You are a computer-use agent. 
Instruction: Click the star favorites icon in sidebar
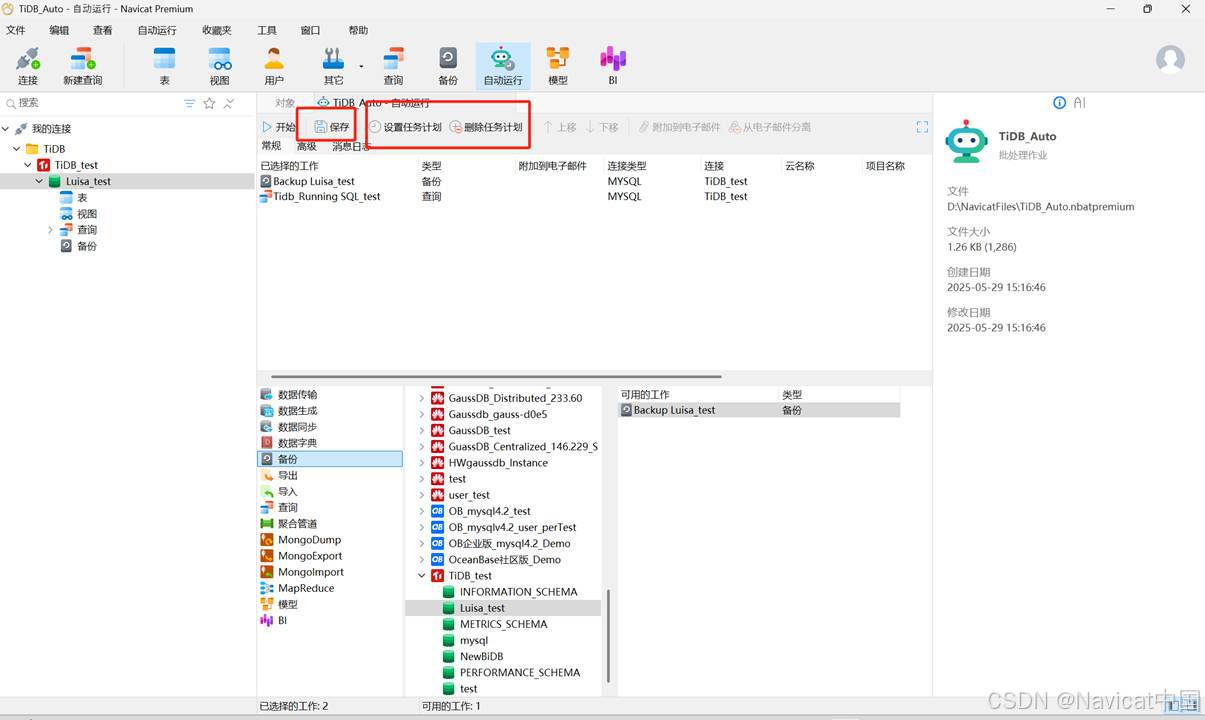209,103
